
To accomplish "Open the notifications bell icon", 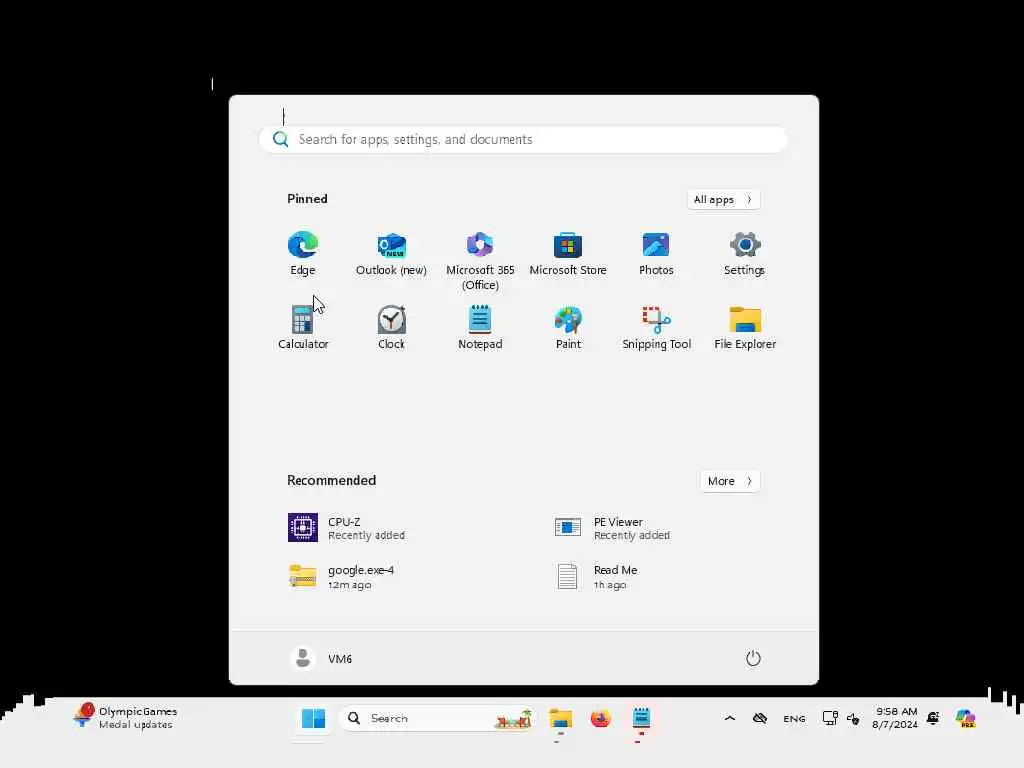I will [x=933, y=718].
